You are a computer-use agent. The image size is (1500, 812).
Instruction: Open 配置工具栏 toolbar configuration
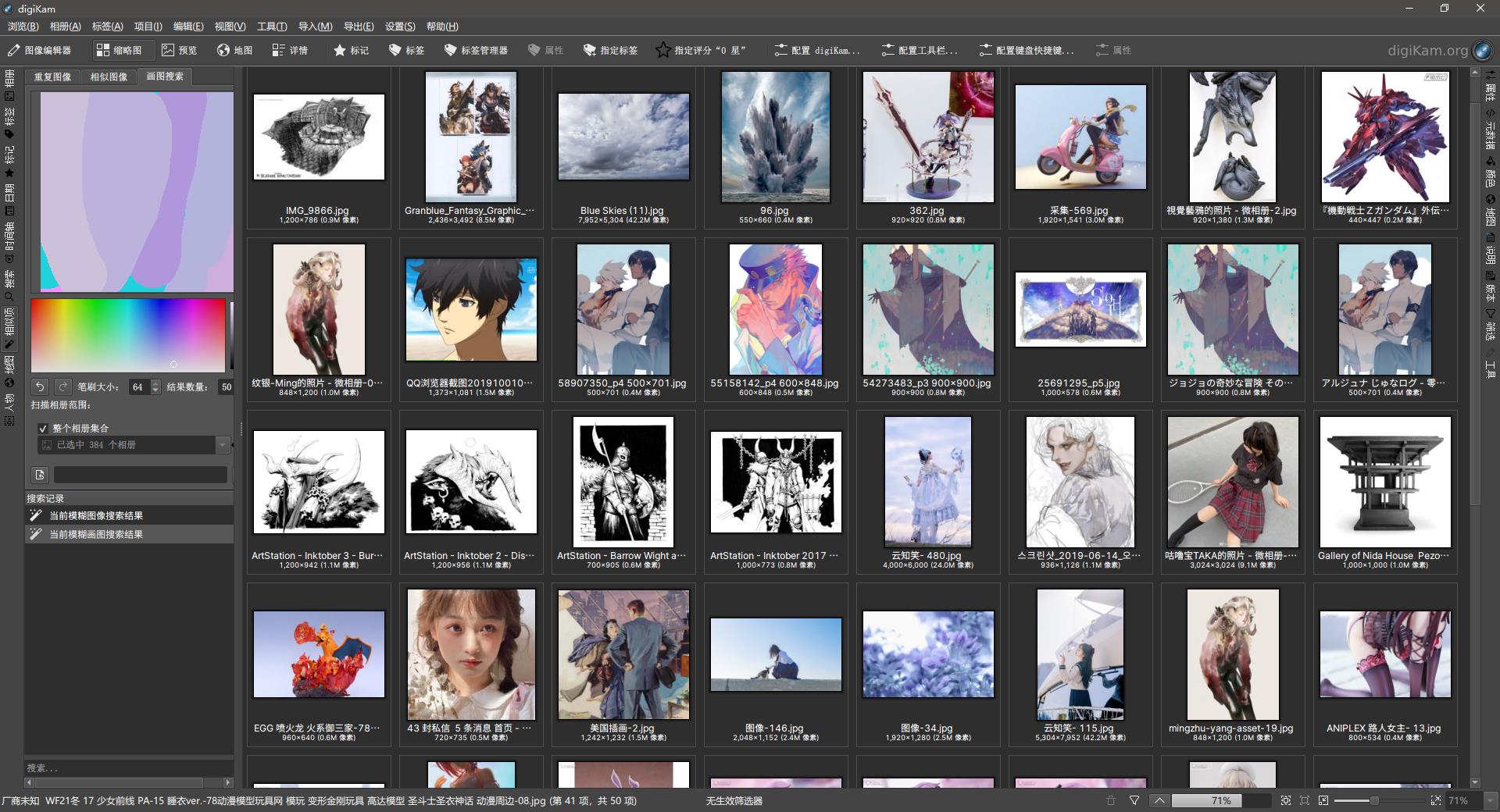coord(920,50)
